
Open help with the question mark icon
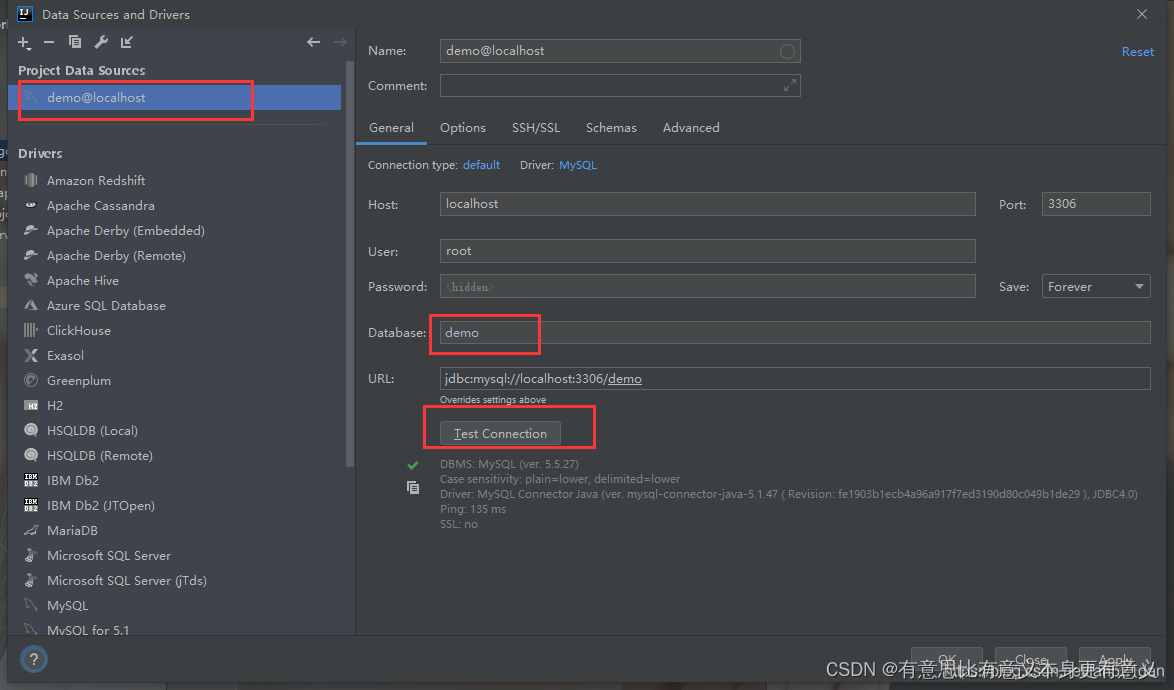[x=34, y=659]
